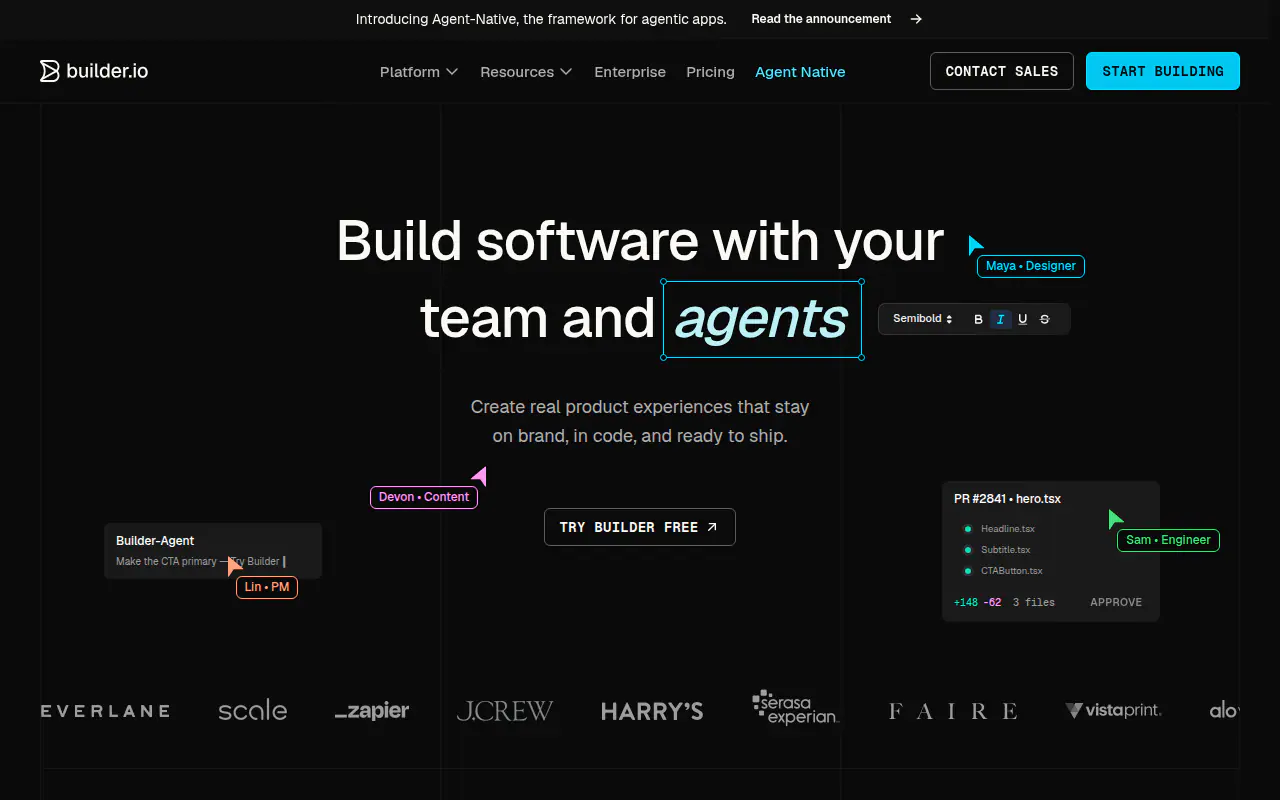Expand the Resources menu
This screenshot has height=800, width=1280.
click(526, 72)
